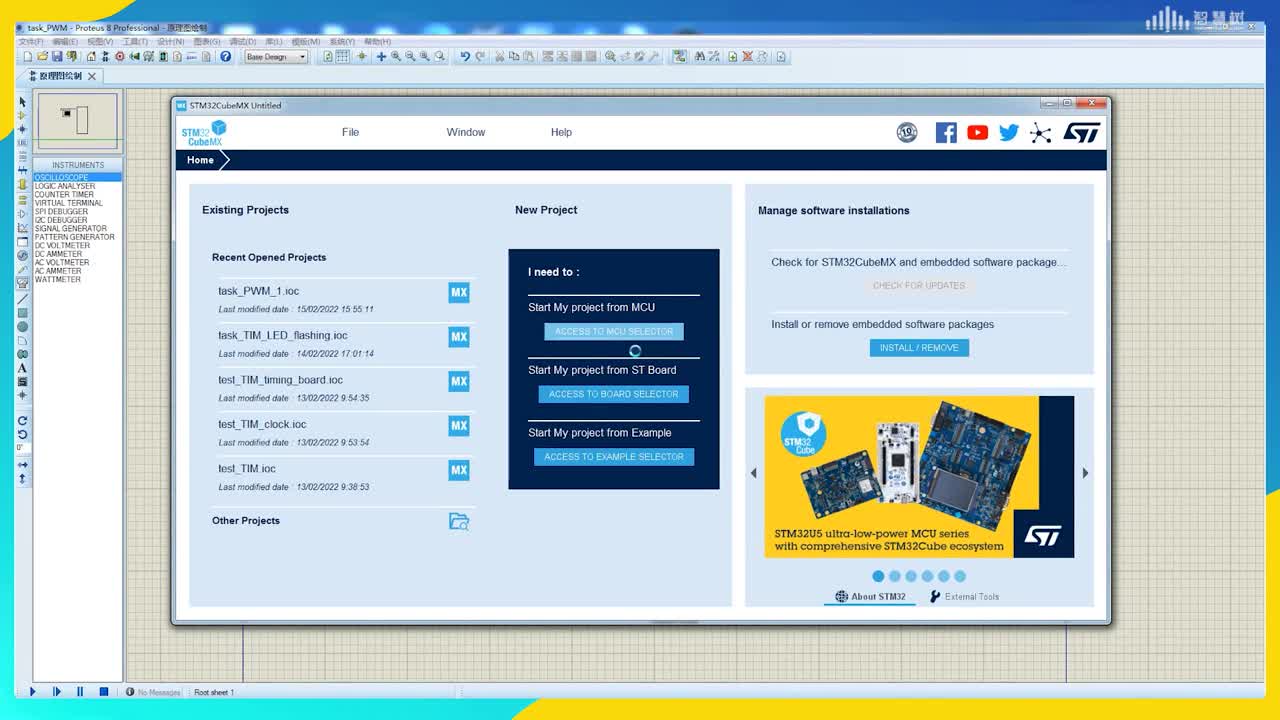The width and height of the screenshot is (1280, 720).
Task: Click MX icon beside task_PWM_1.ioc
Action: 459,292
